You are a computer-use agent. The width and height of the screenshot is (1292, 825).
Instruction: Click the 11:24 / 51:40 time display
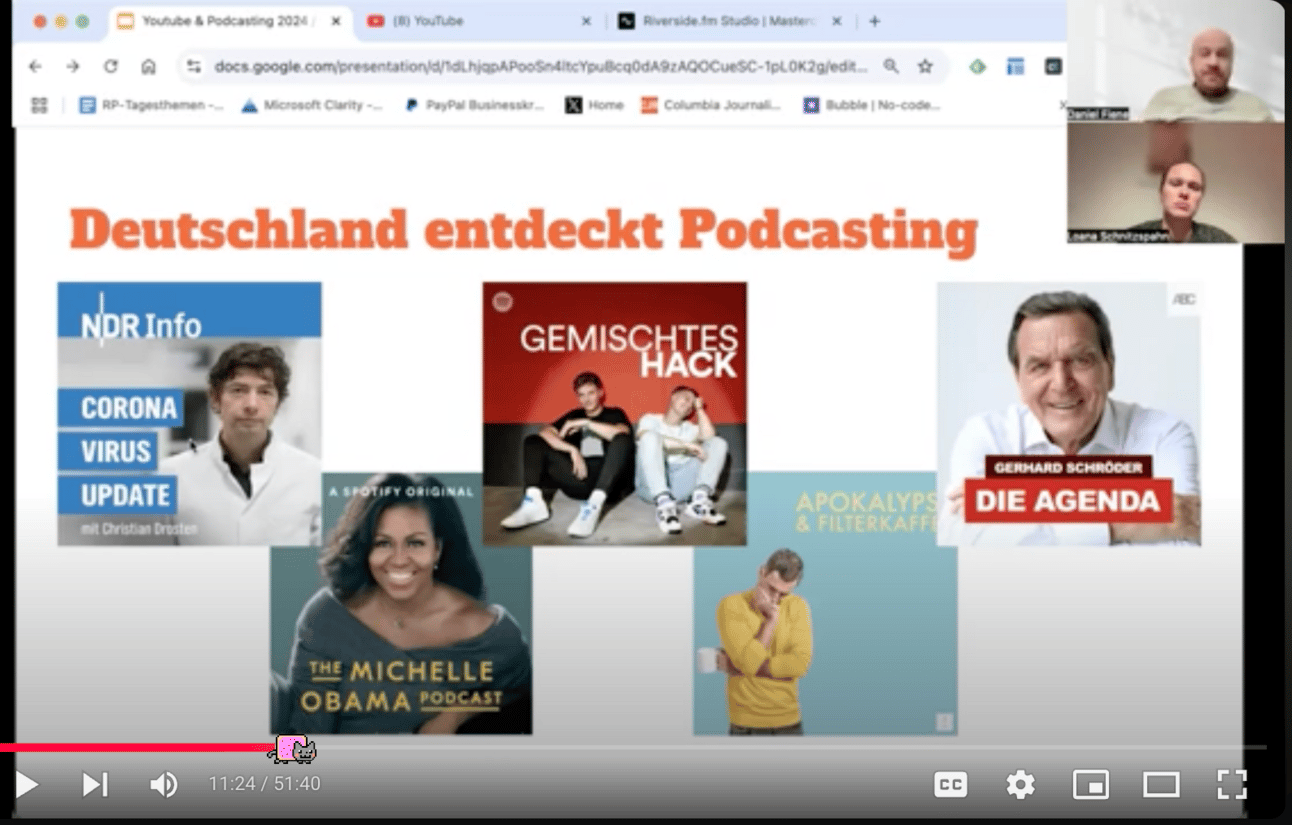265,784
